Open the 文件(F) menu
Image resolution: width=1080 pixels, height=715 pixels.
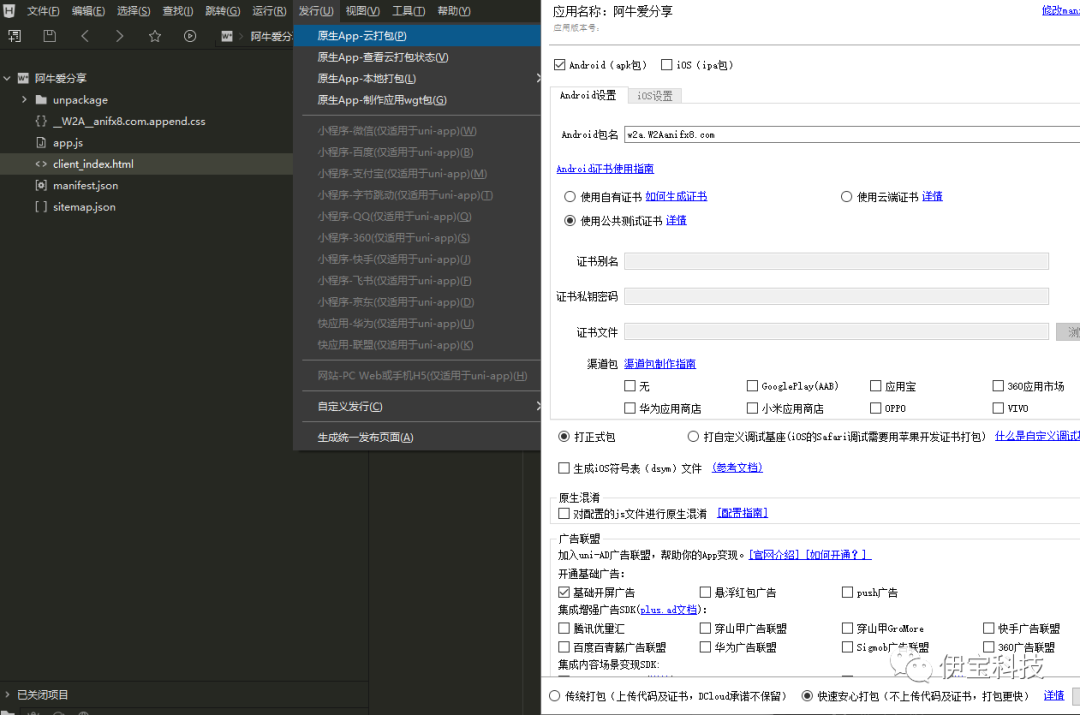pyautogui.click(x=43, y=11)
